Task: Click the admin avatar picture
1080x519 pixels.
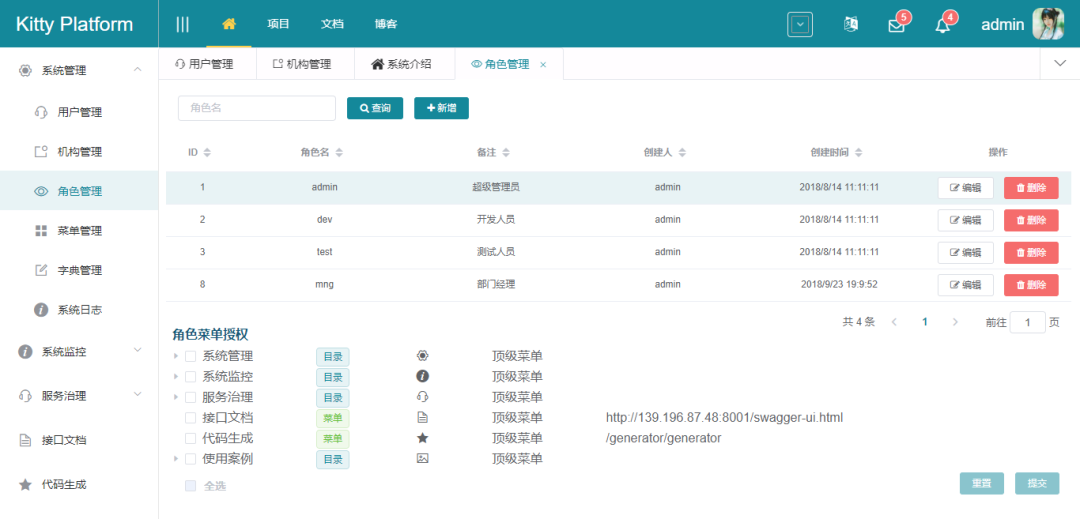Action: tap(1048, 24)
